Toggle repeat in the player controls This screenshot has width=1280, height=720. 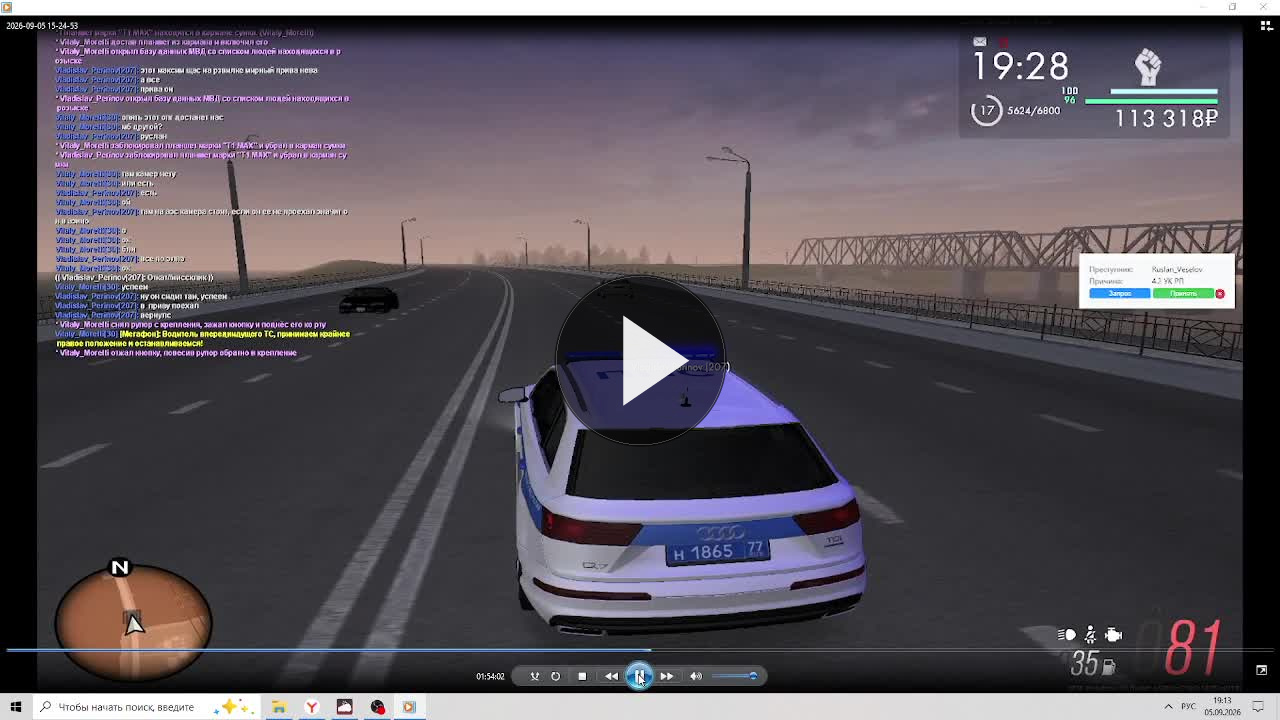pyautogui.click(x=556, y=676)
